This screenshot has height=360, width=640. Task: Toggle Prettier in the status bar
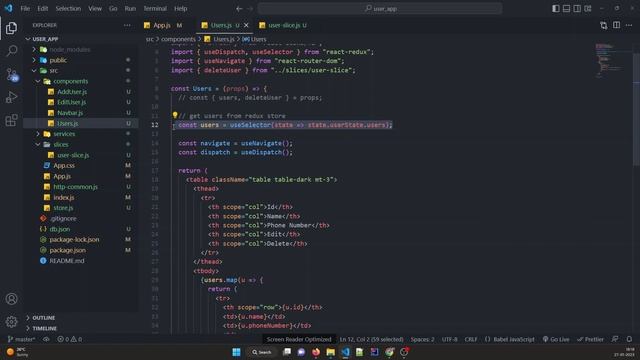coord(590,339)
